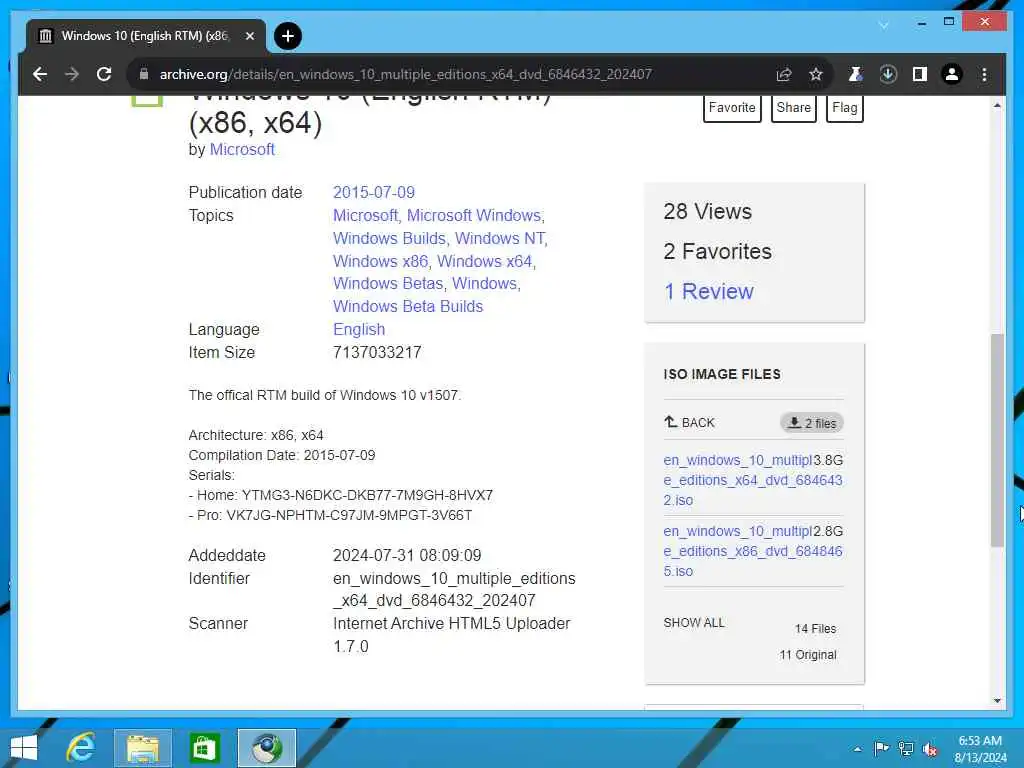Image resolution: width=1024 pixels, height=768 pixels.
Task: Open the Windows Builds topic
Action: pos(390,238)
